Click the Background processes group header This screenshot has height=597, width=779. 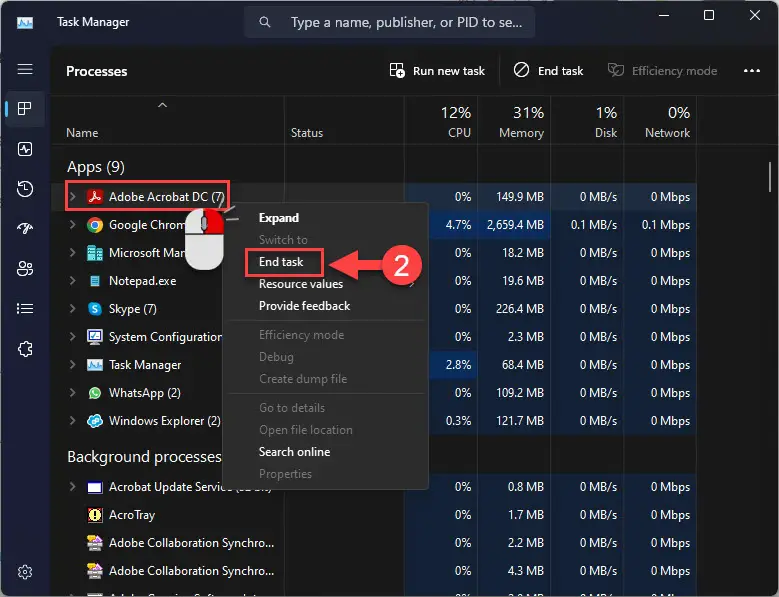click(144, 456)
